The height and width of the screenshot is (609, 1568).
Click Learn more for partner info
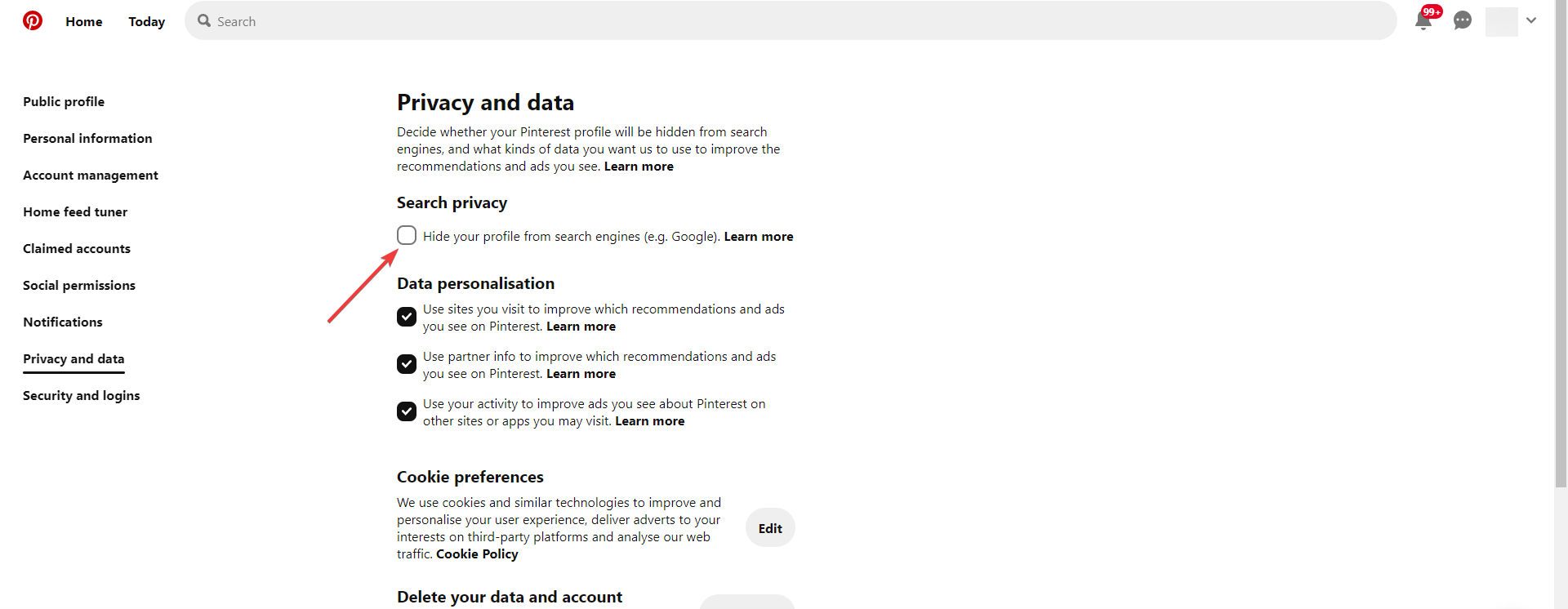581,373
